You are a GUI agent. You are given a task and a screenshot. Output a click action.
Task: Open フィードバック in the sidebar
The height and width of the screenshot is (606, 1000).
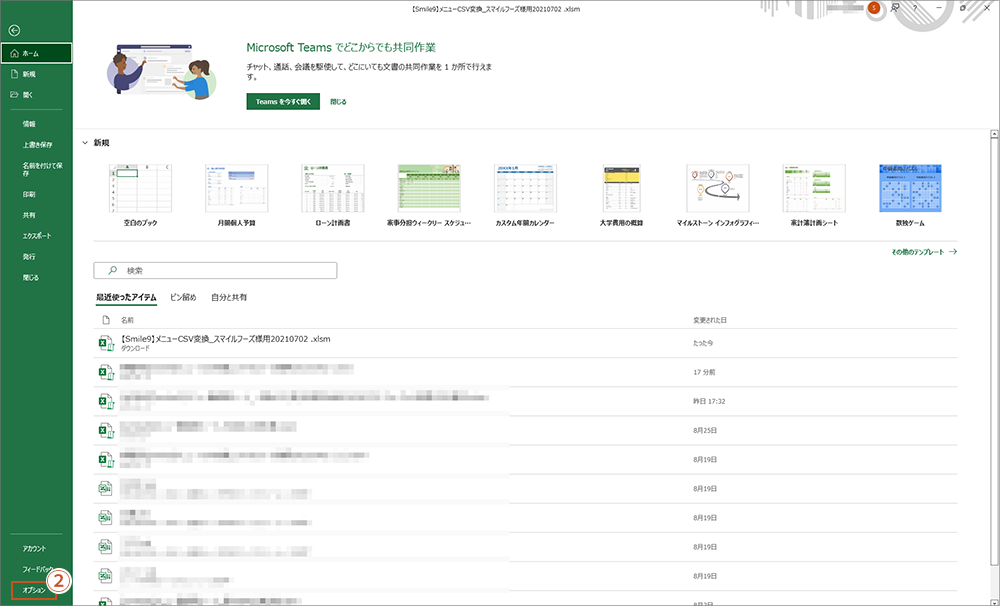coord(38,569)
